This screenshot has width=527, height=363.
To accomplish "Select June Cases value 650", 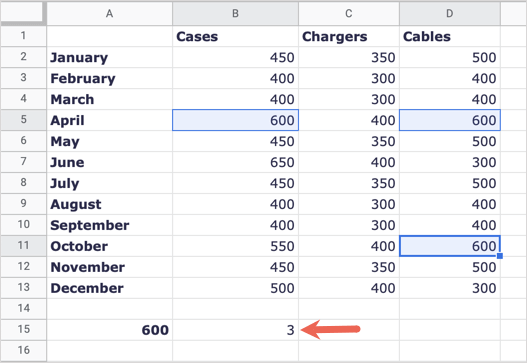I will coord(235,162).
